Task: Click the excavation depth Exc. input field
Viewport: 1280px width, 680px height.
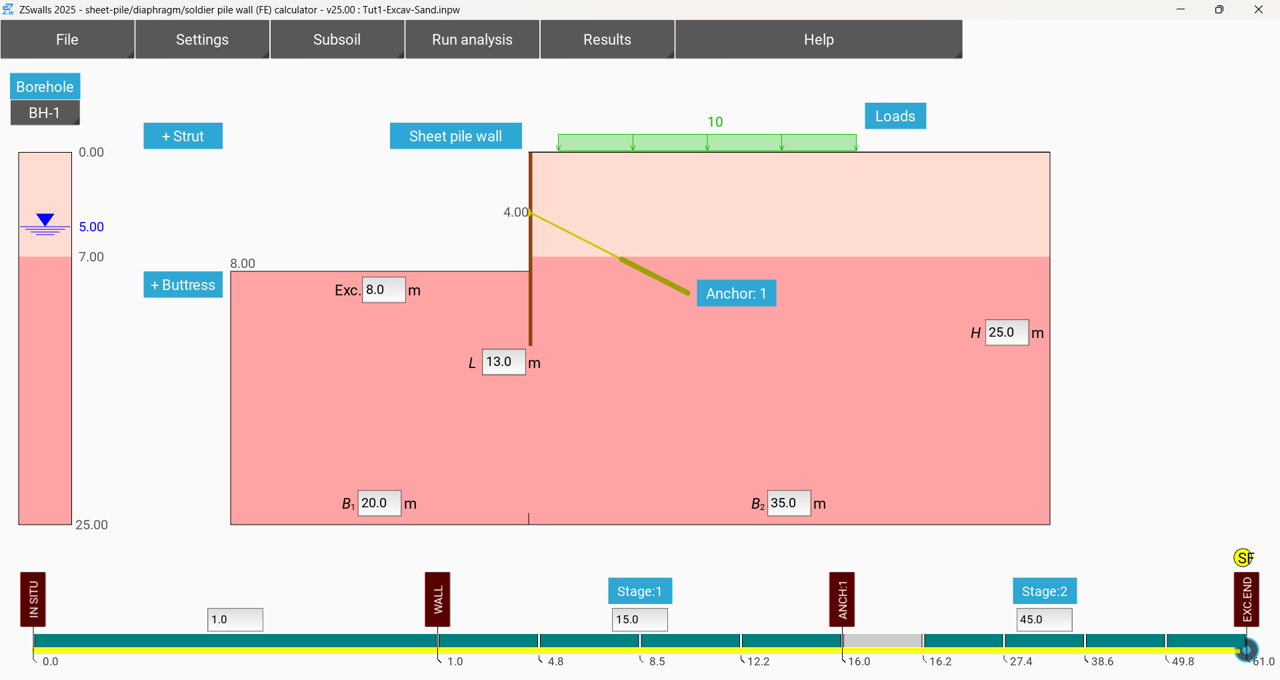Action: [383, 290]
